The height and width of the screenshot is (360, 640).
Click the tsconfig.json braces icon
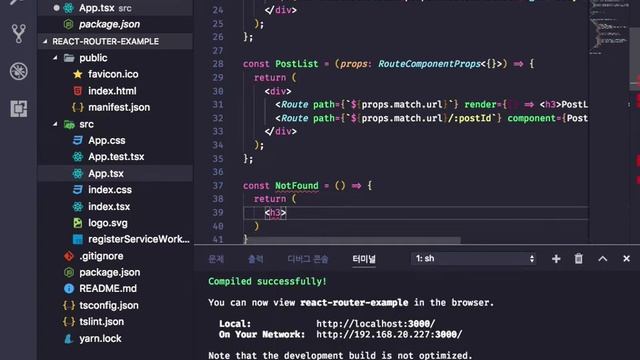(x=69, y=305)
